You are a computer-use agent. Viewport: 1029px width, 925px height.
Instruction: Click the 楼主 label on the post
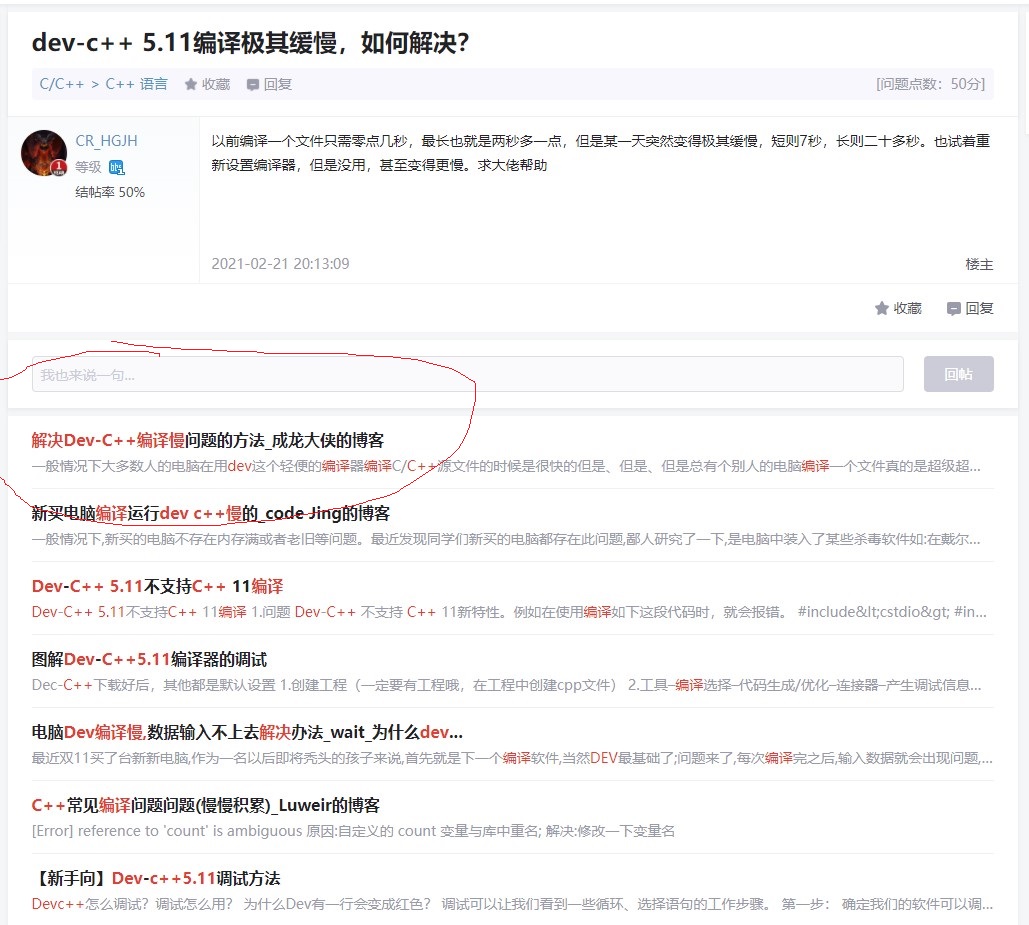(x=979, y=264)
